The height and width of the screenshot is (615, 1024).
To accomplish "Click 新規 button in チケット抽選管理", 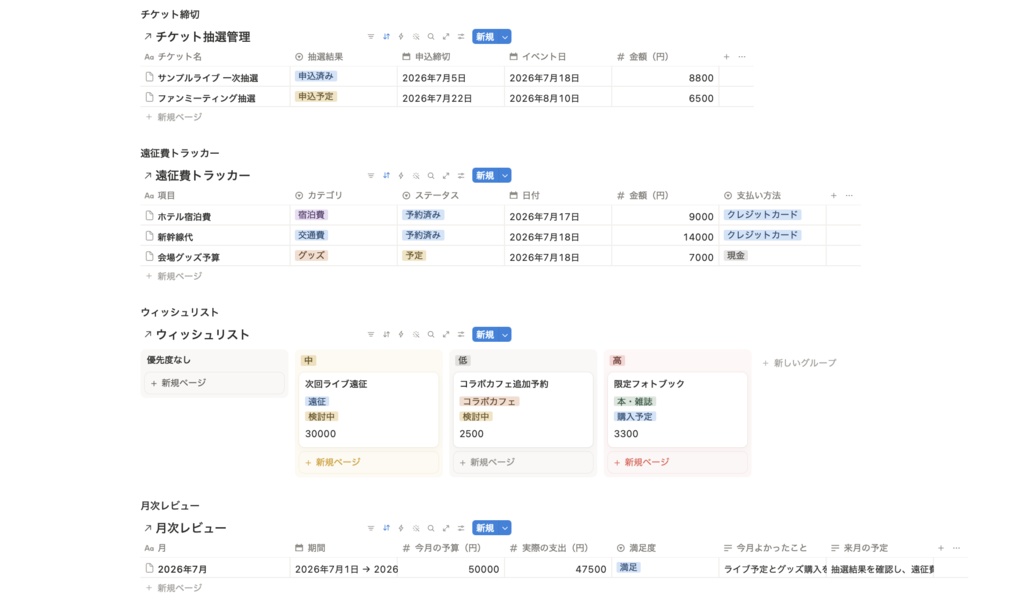I will coord(485,37).
